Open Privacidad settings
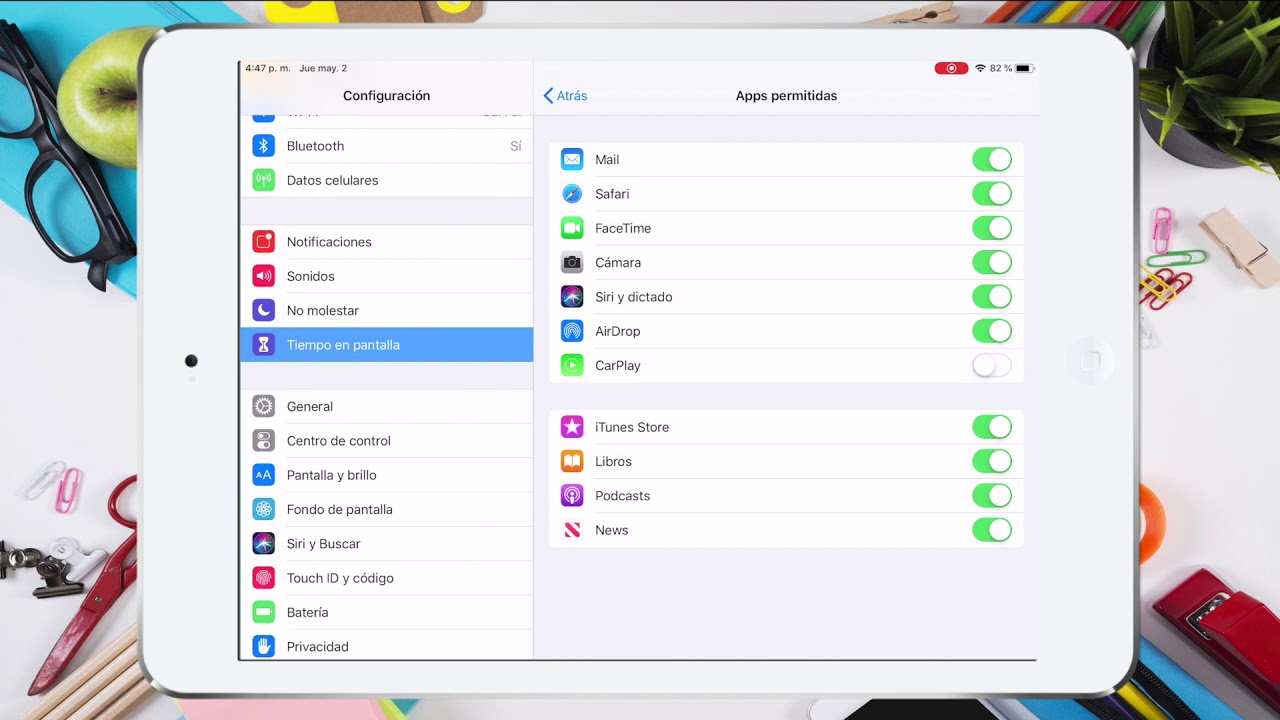 387,646
